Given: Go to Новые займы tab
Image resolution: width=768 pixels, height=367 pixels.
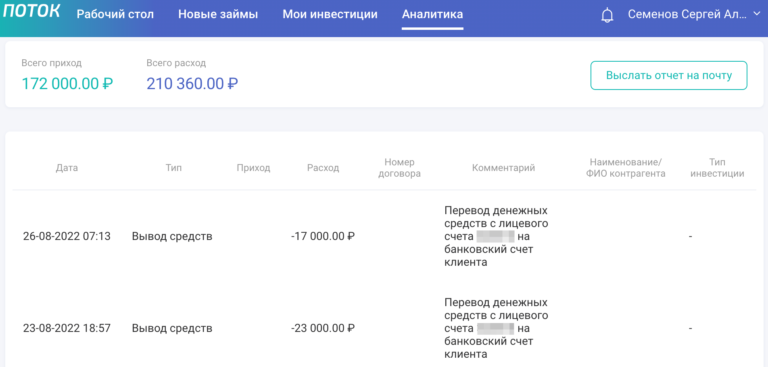Looking at the screenshot, I should [218, 15].
